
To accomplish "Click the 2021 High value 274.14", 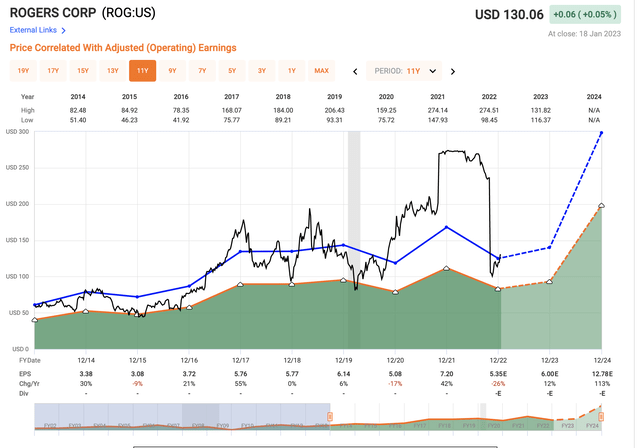I will [x=438, y=110].
